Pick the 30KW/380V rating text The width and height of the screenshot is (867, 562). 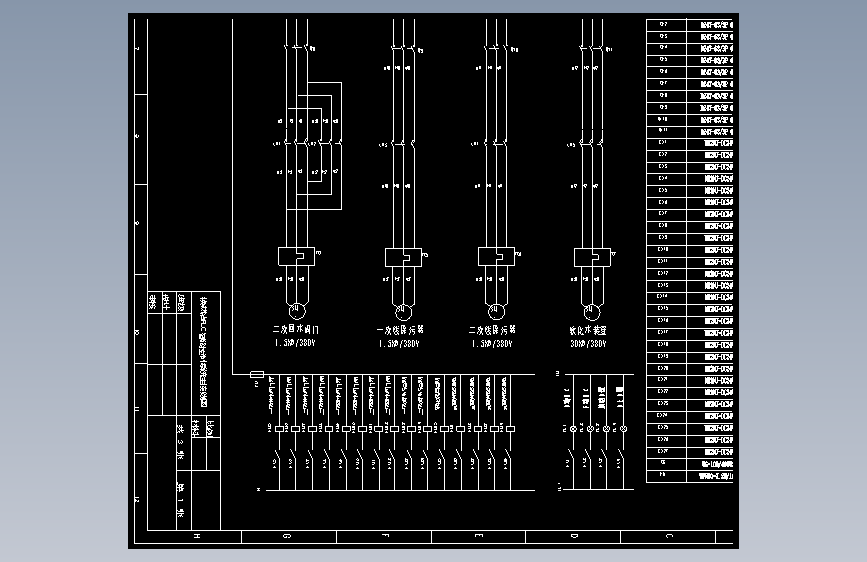tap(588, 344)
